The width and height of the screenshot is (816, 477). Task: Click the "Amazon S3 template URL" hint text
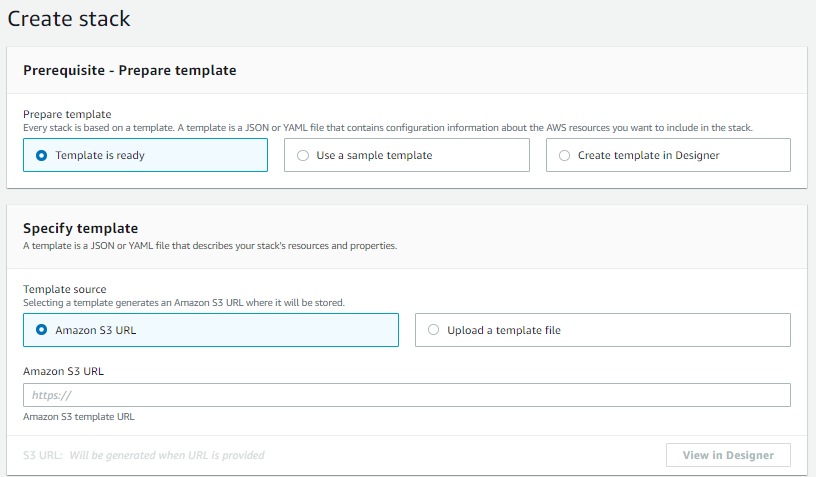[78, 416]
